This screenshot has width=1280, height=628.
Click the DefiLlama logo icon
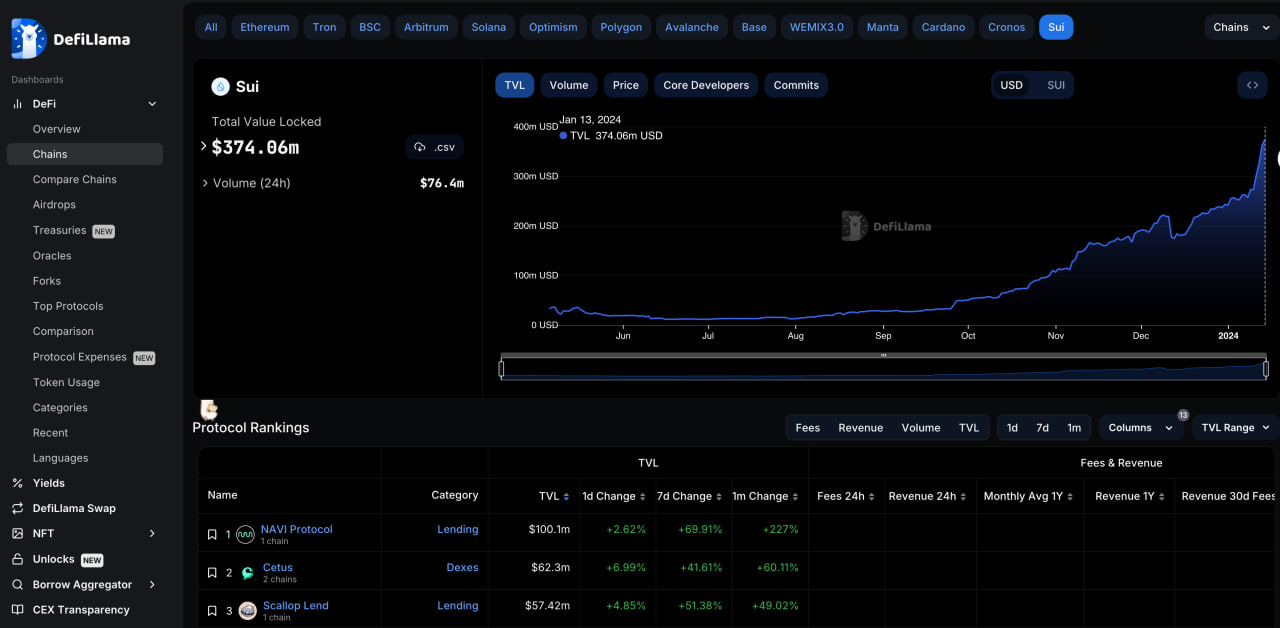pos(29,39)
